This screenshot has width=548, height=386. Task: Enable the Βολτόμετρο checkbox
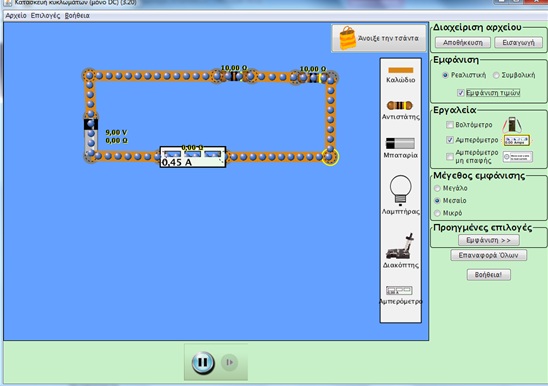(x=450, y=125)
